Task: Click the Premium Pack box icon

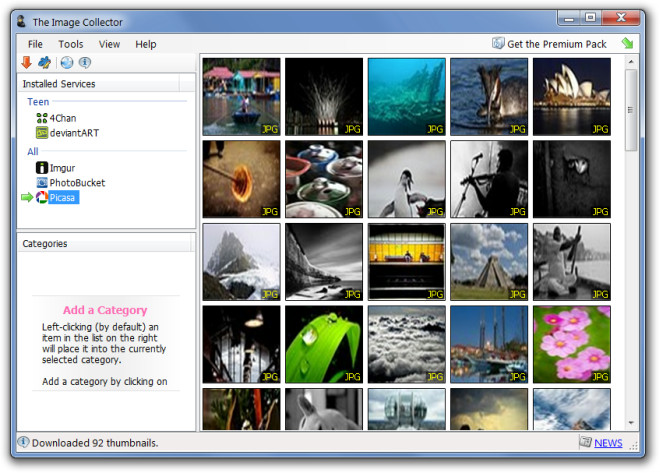Action: click(498, 43)
